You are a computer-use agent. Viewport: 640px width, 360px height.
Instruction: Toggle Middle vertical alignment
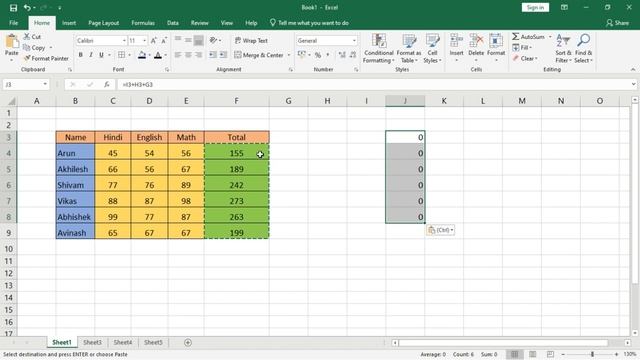(188, 40)
